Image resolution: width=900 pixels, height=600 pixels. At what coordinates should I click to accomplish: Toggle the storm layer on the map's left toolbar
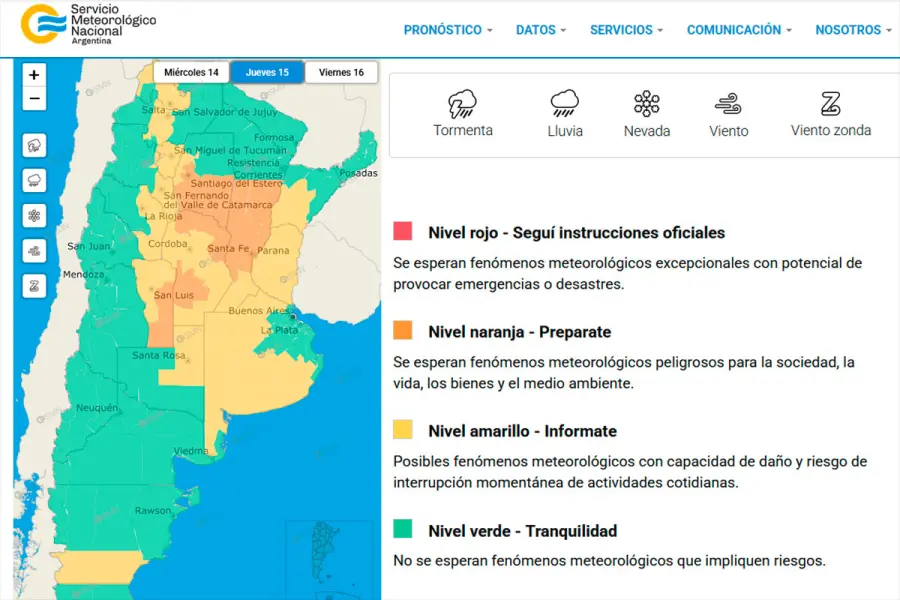pyautogui.click(x=35, y=146)
